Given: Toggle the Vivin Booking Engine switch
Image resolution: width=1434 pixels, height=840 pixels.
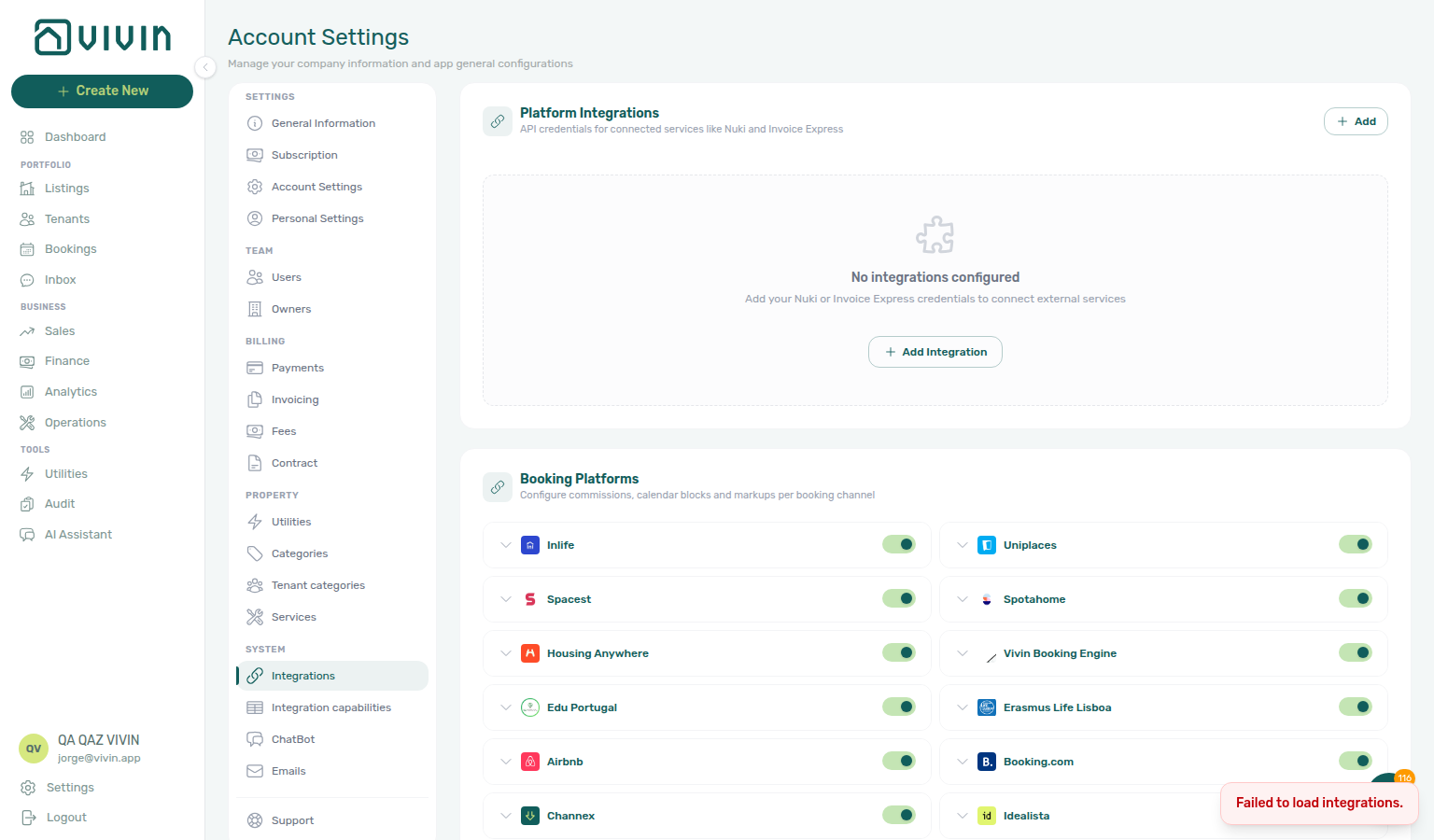Looking at the screenshot, I should (1356, 652).
